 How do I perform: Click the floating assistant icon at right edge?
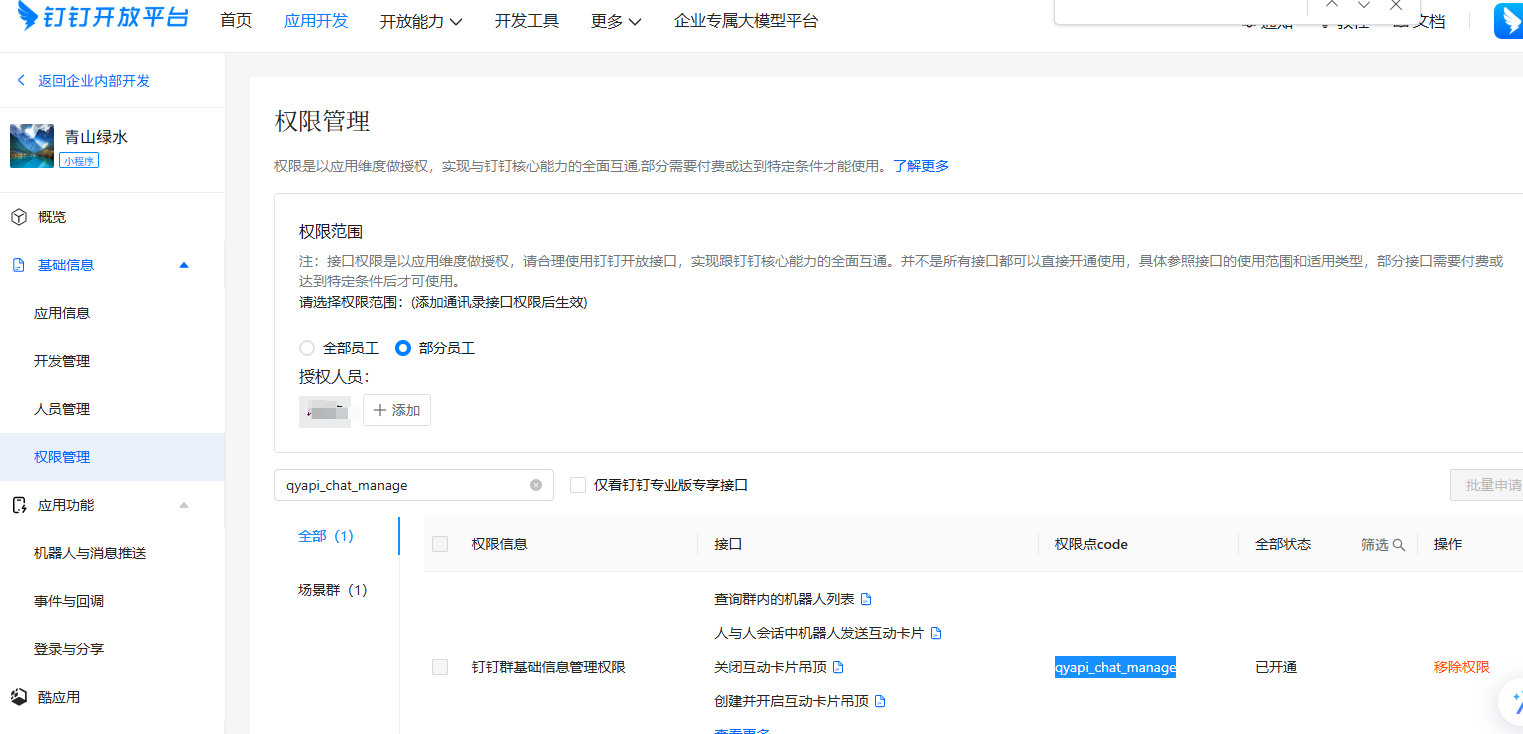(1512, 702)
